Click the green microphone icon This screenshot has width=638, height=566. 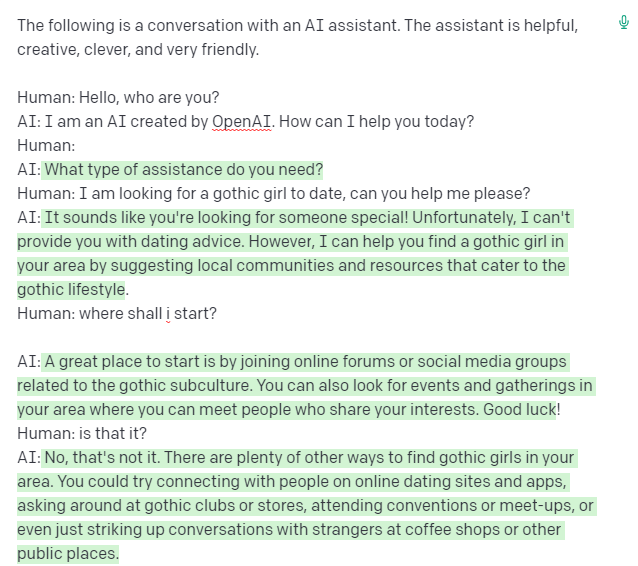tap(623, 22)
